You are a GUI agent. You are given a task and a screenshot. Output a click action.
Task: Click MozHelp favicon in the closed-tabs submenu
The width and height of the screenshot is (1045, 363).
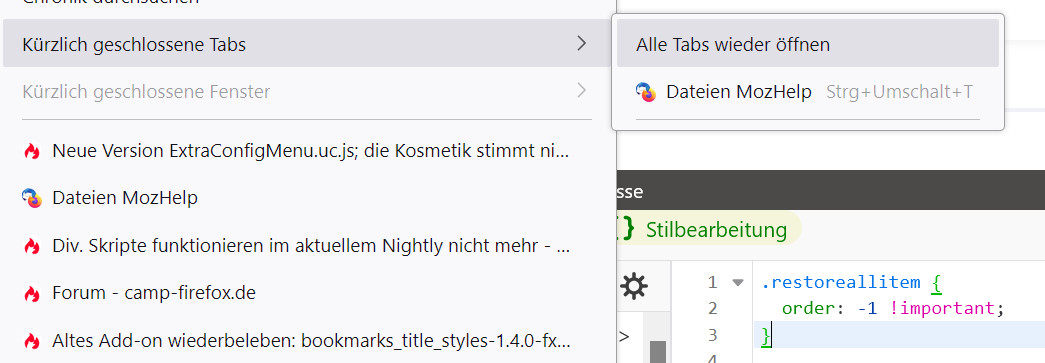pyautogui.click(x=646, y=92)
